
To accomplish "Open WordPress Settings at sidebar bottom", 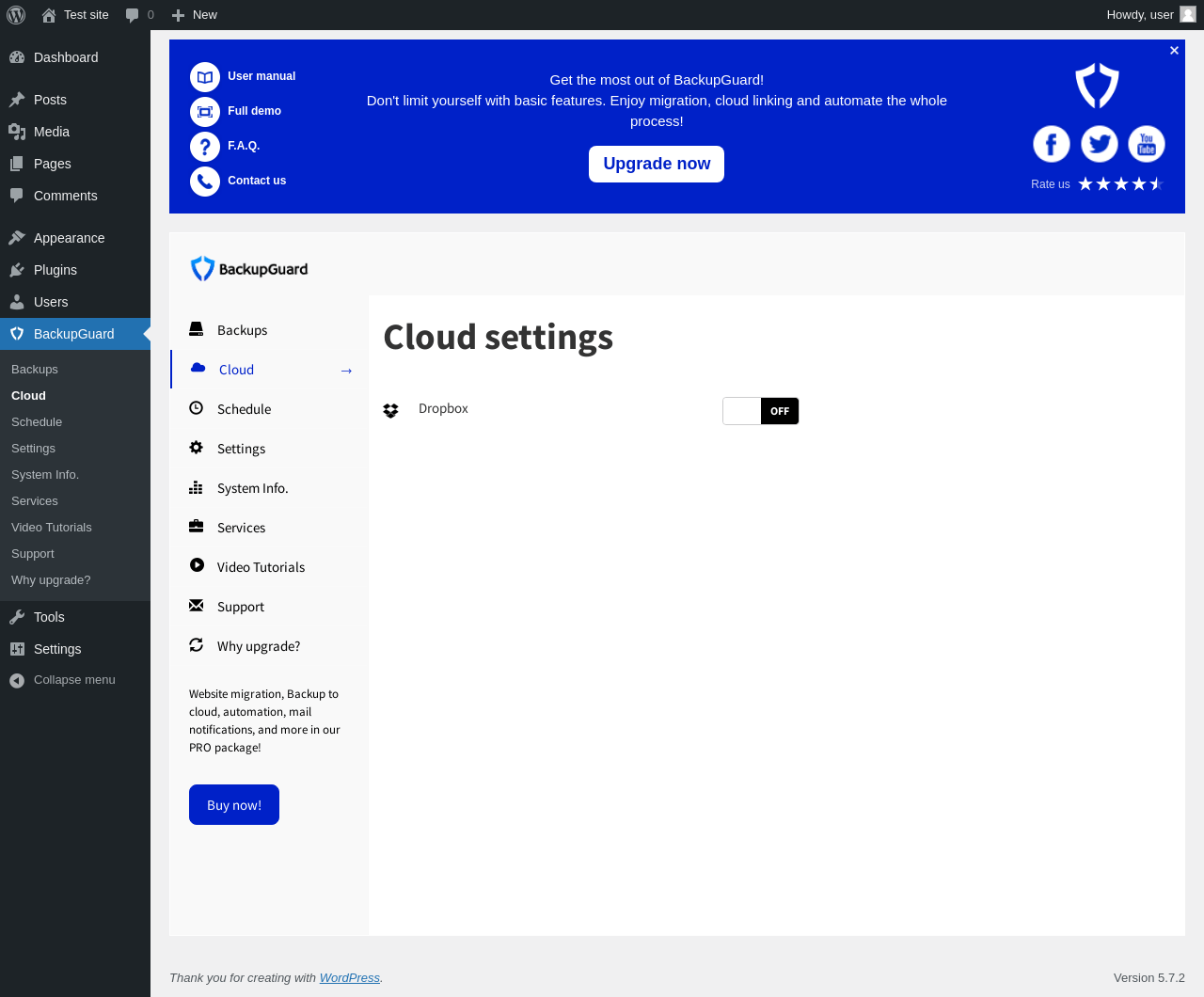I will [75, 649].
